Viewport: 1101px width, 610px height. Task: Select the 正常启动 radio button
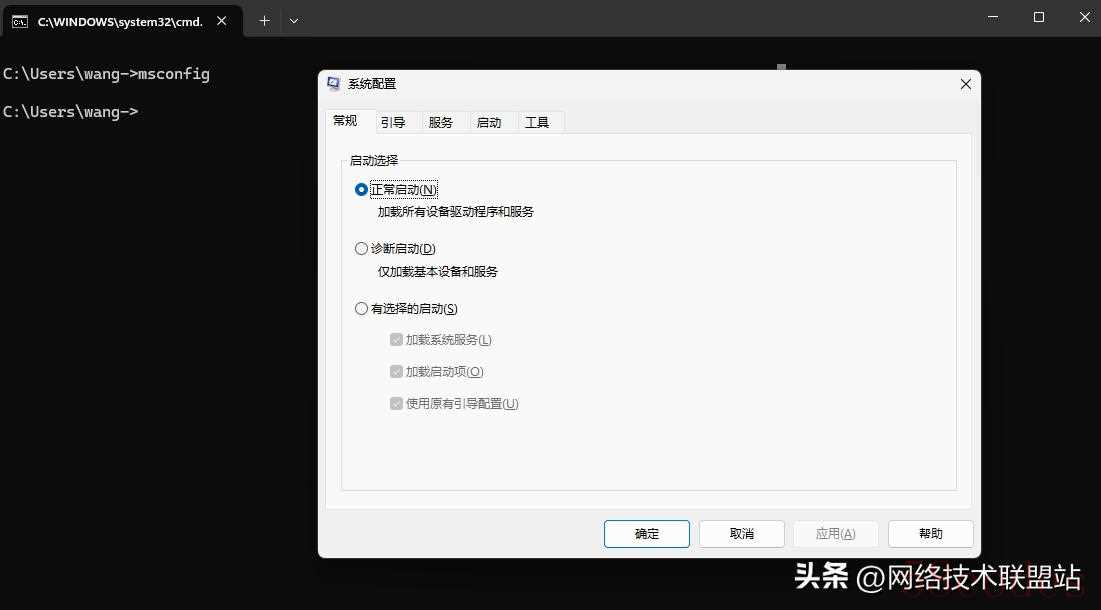pyautogui.click(x=362, y=190)
